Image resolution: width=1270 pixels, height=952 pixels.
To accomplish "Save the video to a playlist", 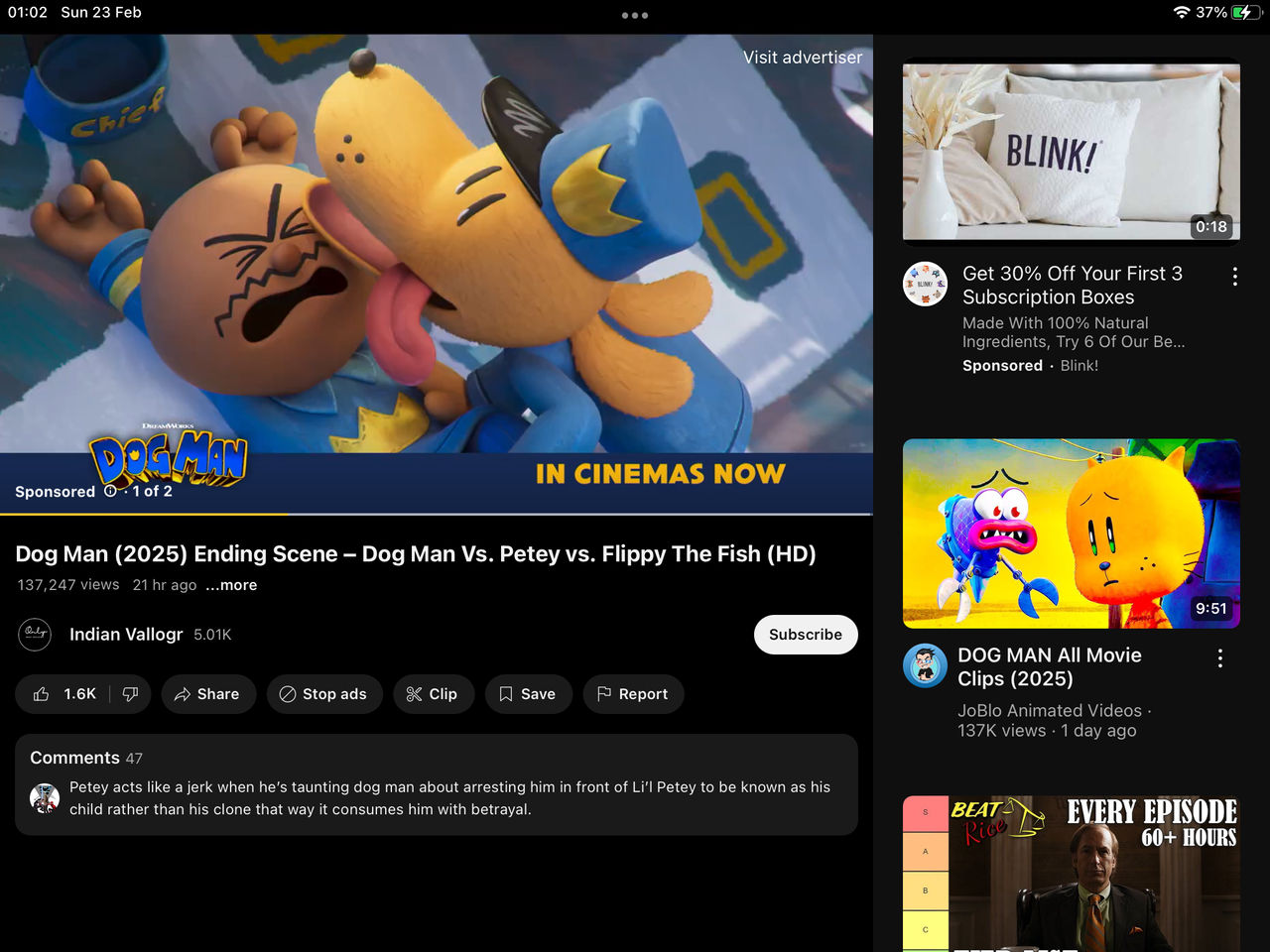I will click(528, 694).
